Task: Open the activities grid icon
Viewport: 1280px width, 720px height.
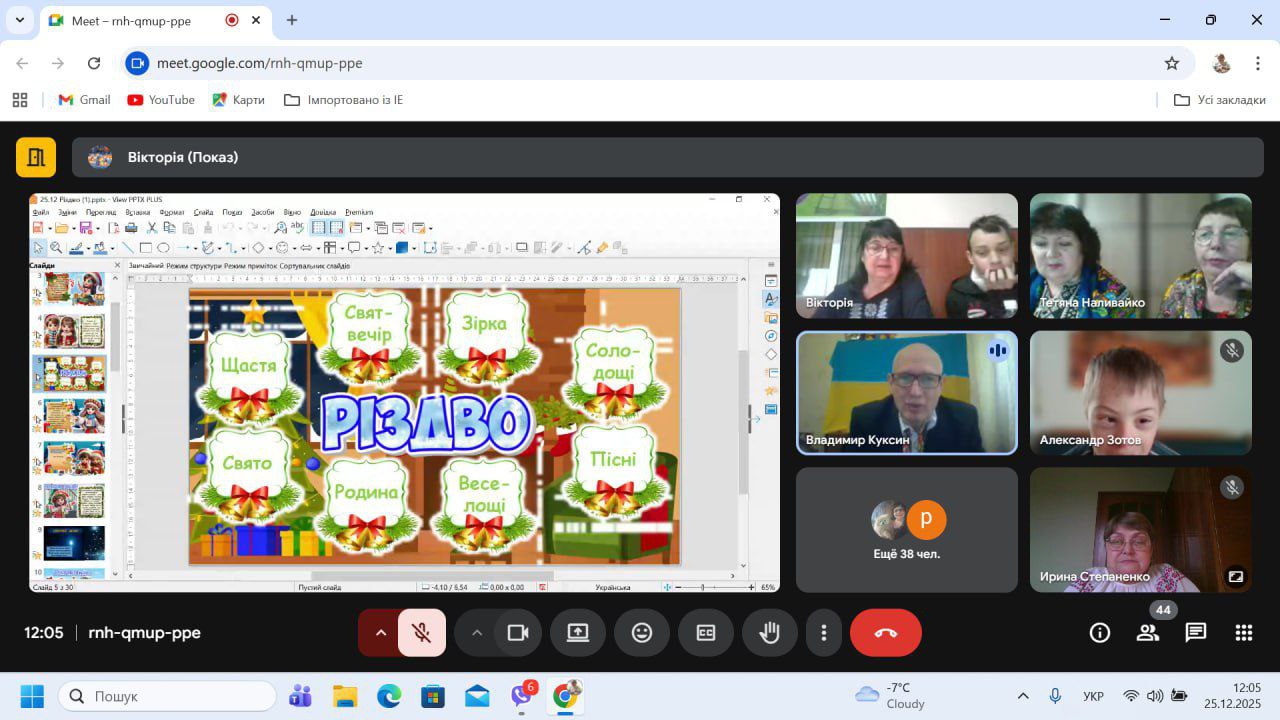Action: 1244,633
